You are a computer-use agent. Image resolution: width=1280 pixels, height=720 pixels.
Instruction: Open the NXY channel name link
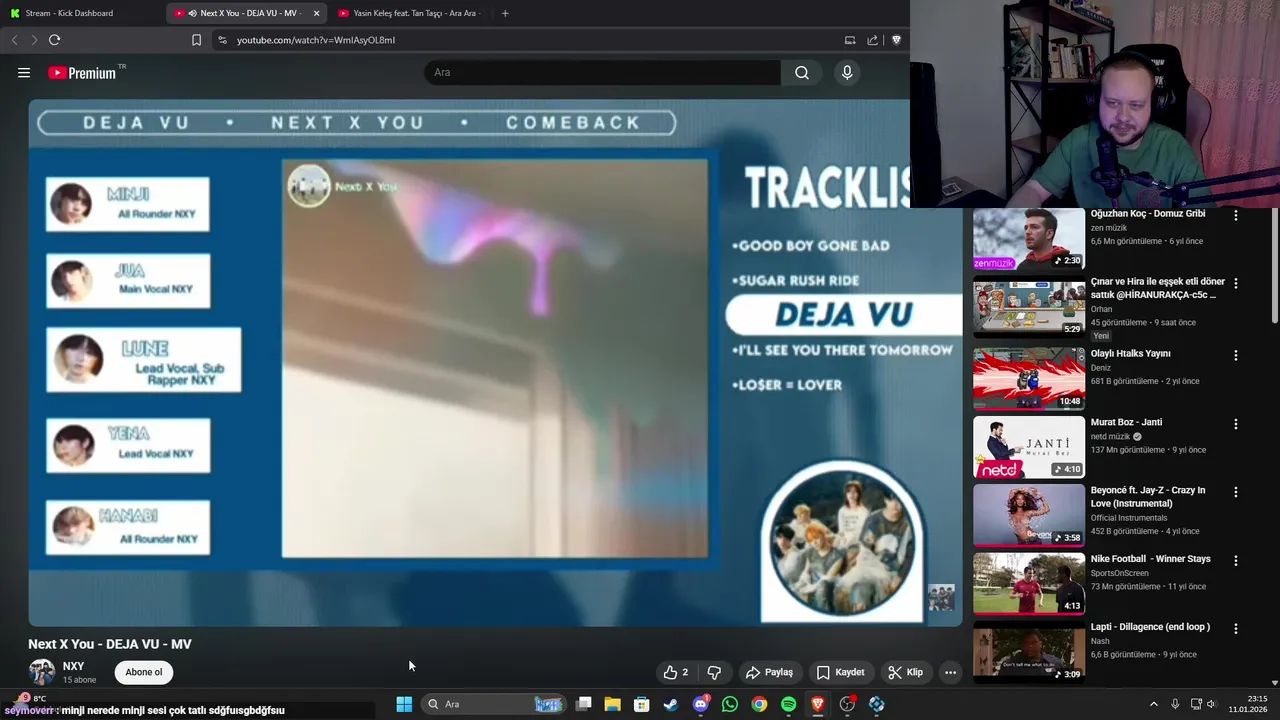point(73,666)
